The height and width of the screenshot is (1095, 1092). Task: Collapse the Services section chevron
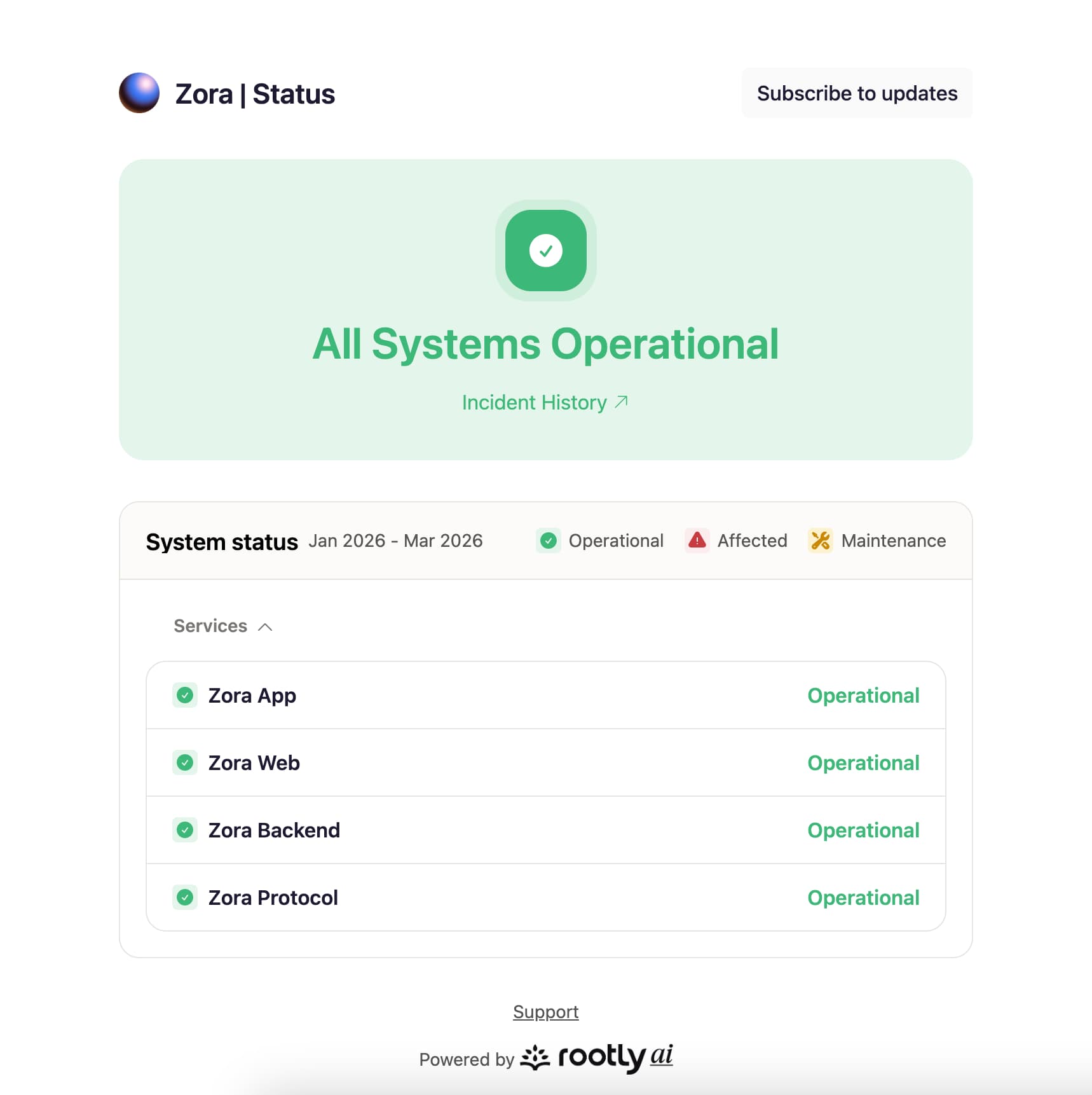tap(265, 627)
